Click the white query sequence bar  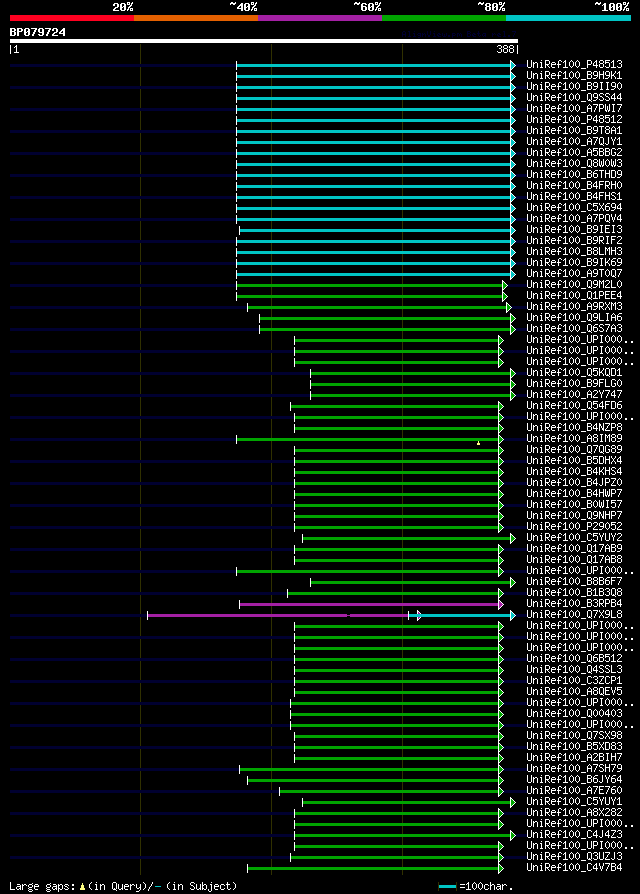pos(264,41)
